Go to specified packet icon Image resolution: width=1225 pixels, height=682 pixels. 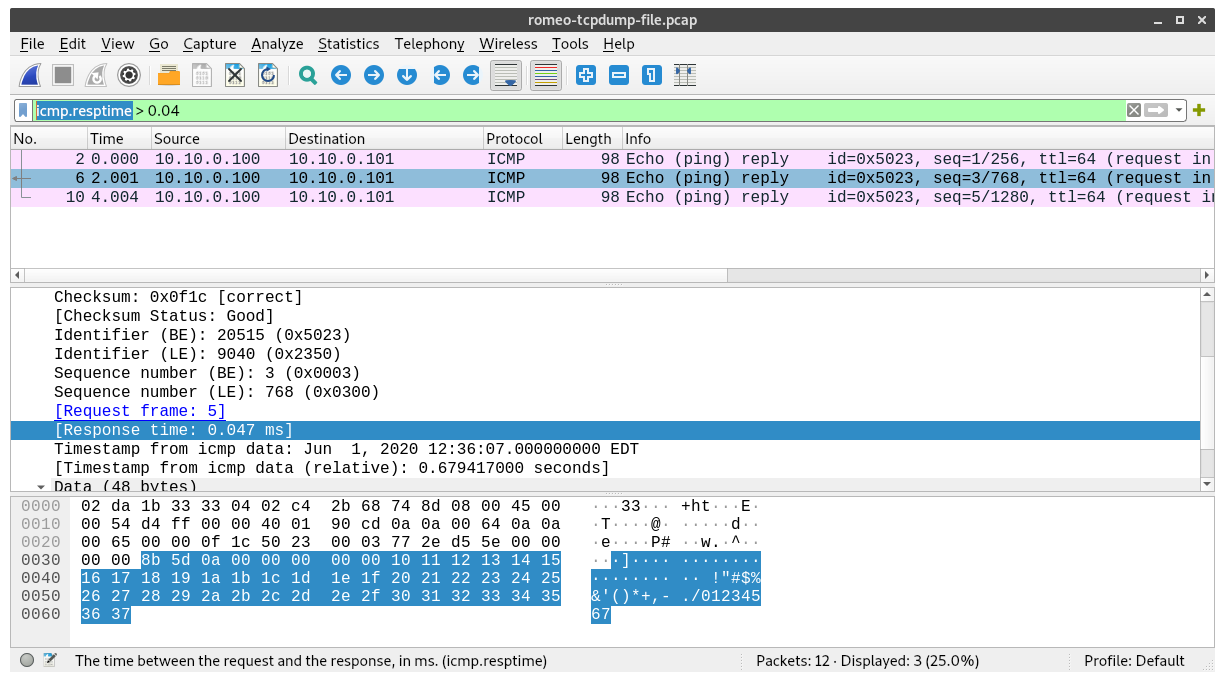pos(407,75)
